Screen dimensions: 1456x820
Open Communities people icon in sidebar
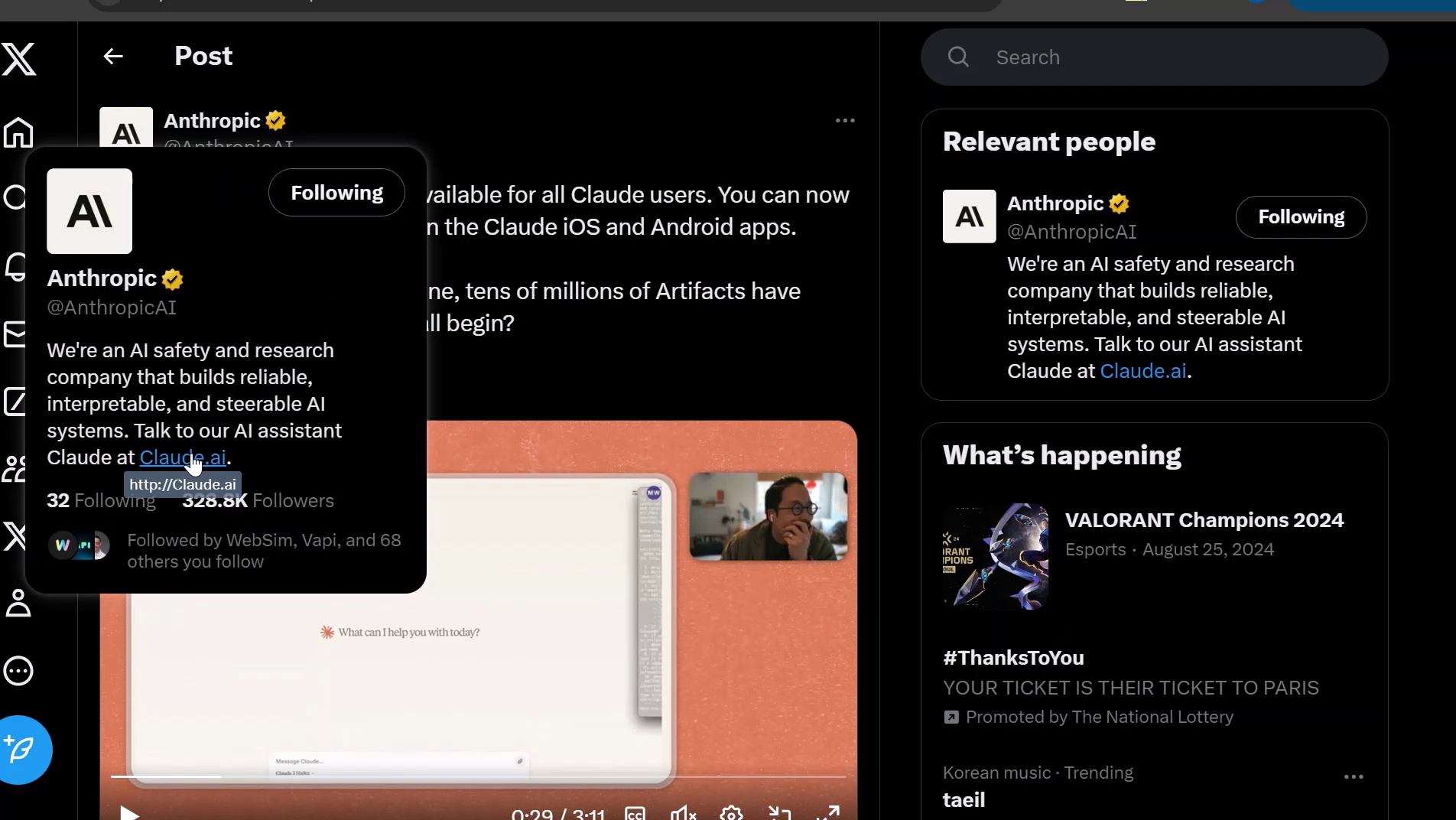pos(15,469)
